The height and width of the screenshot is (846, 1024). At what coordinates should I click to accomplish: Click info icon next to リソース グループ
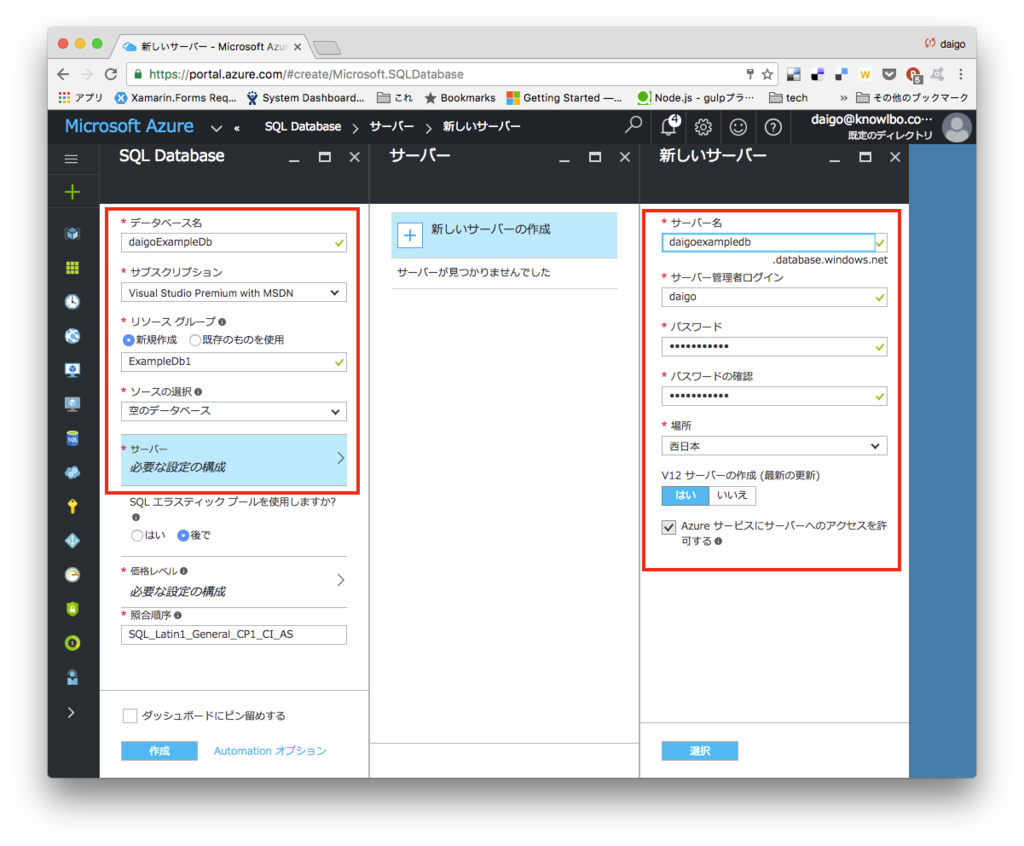pyautogui.click(x=222, y=321)
